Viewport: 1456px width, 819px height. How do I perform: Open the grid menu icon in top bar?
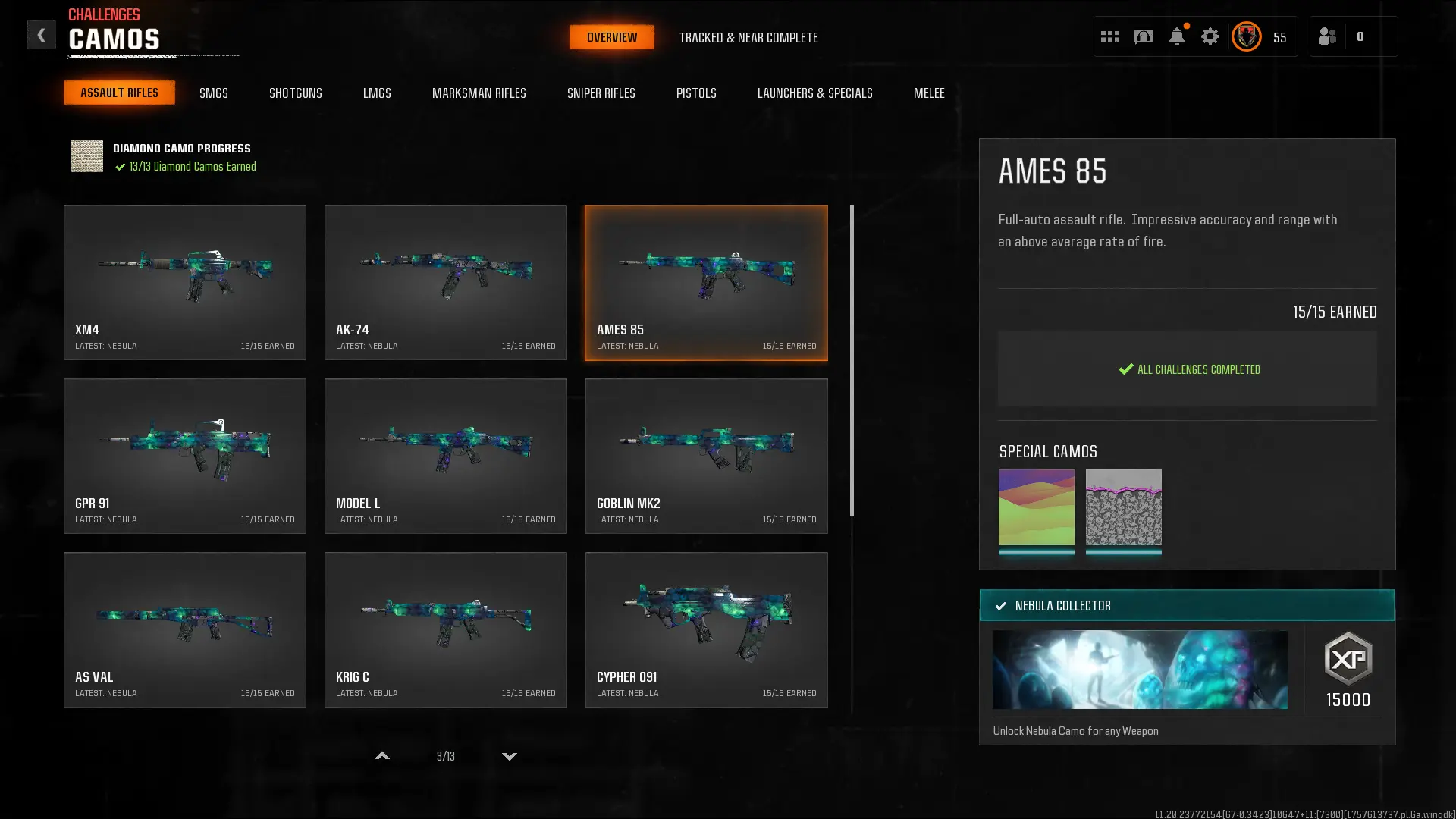(1109, 36)
